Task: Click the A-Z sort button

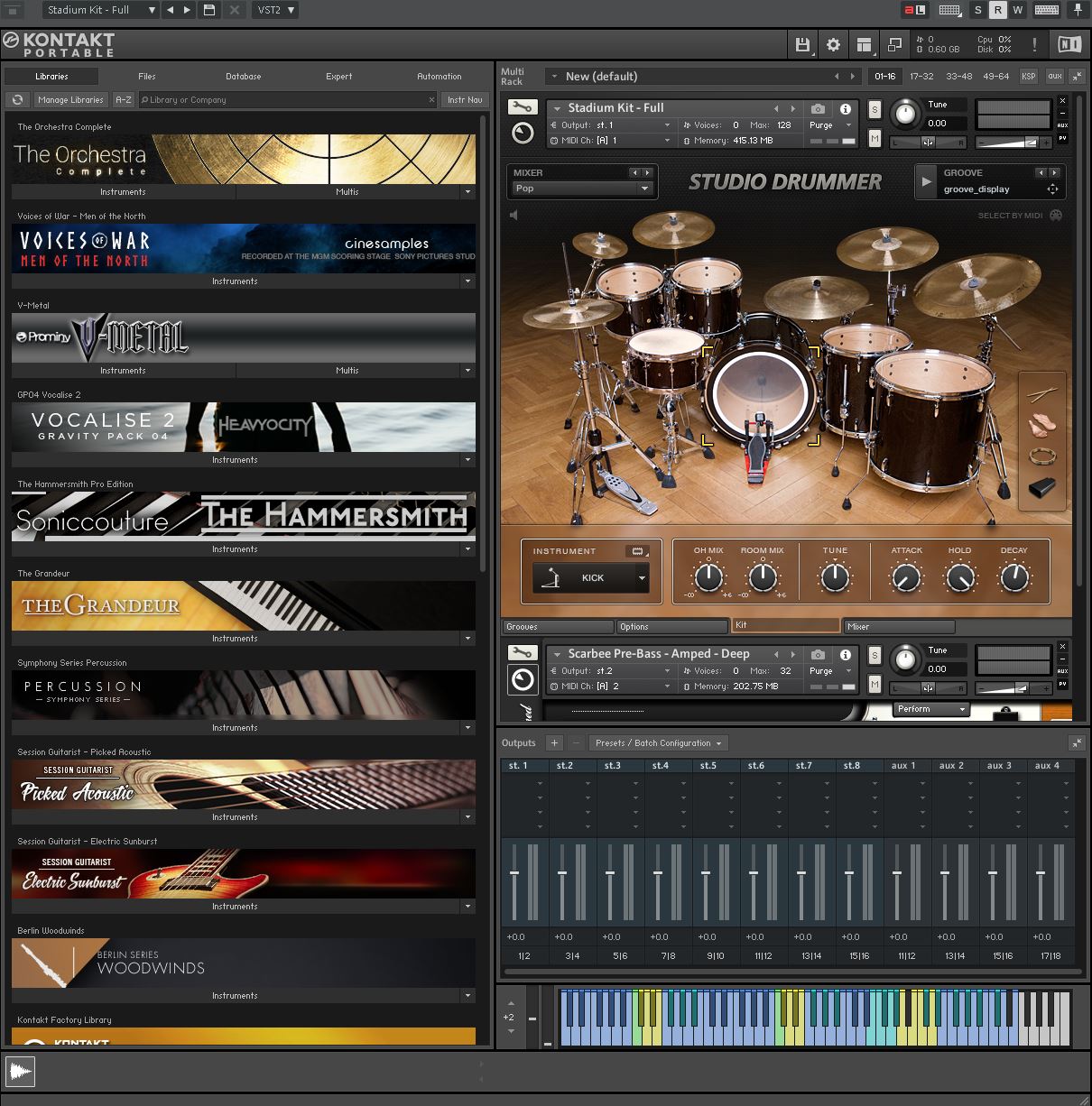Action: point(124,100)
